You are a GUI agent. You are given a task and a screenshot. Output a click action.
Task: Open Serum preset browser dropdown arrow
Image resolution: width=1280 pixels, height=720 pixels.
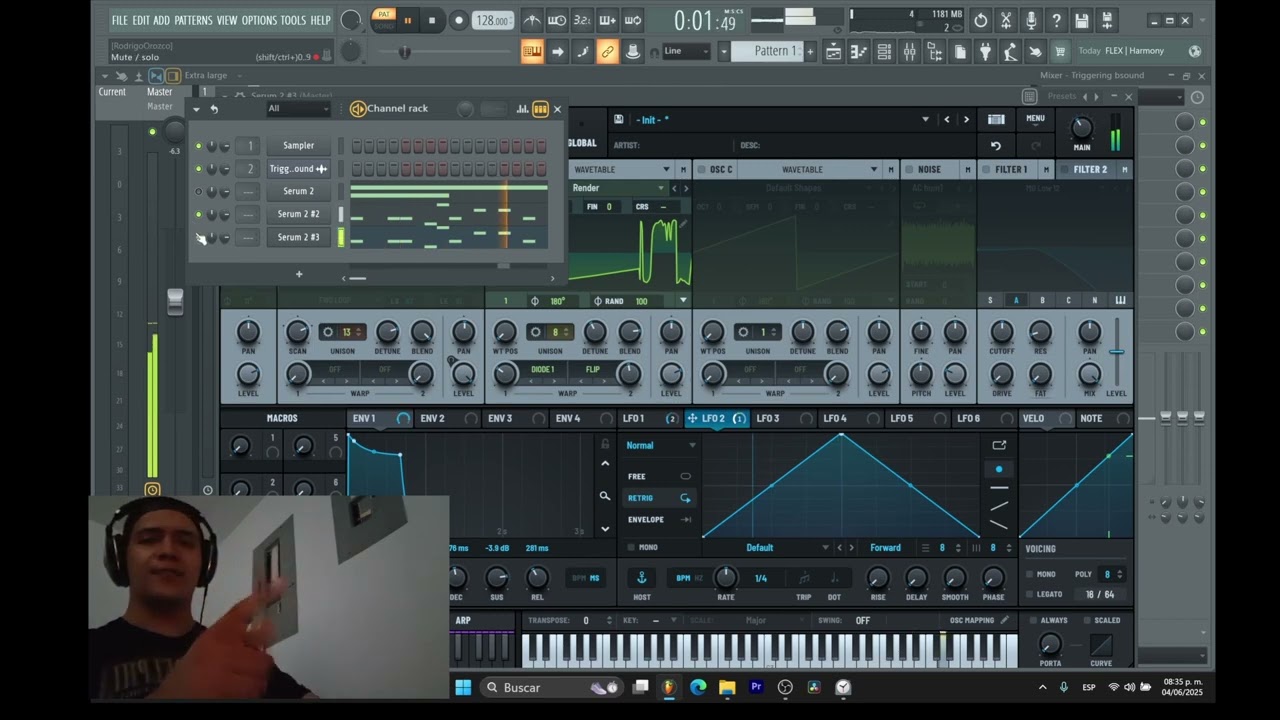click(925, 119)
